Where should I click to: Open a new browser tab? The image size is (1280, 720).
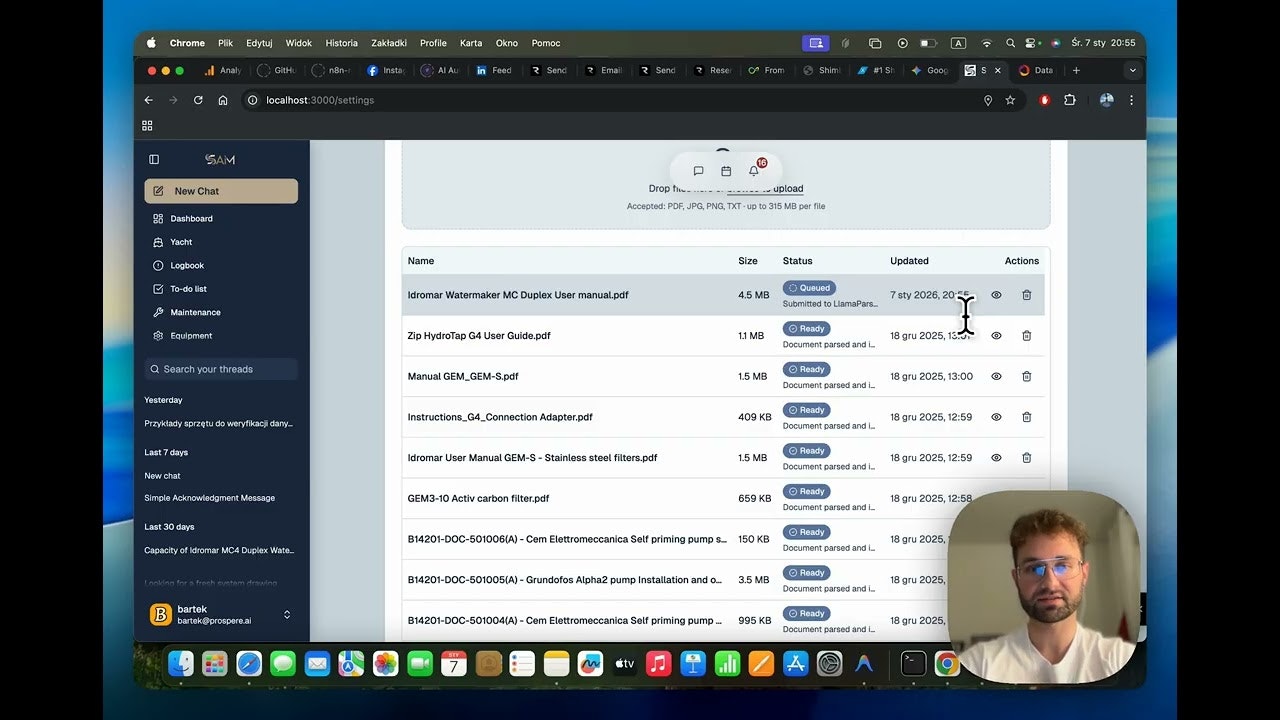(1076, 70)
